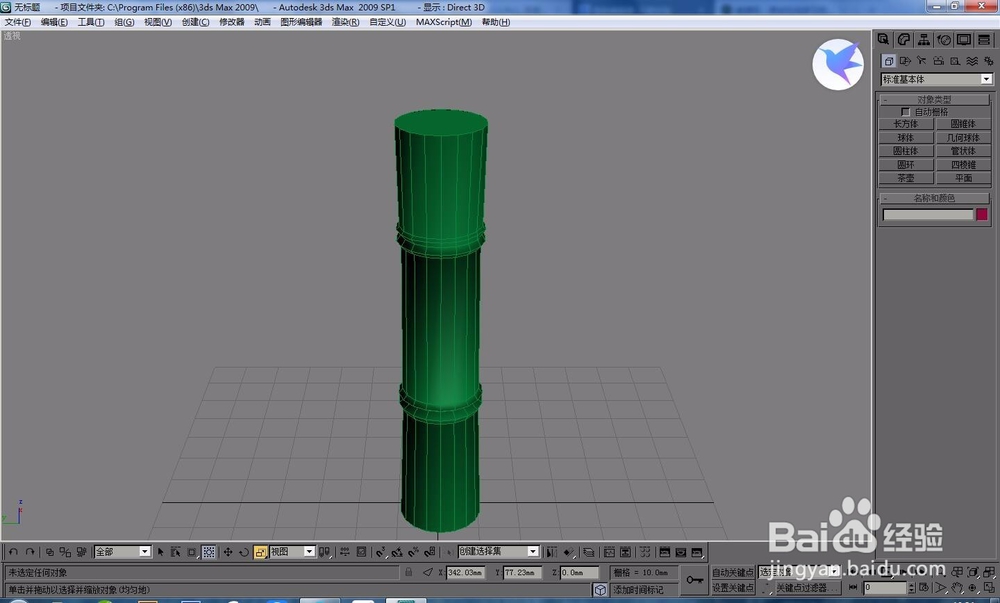Enable the 自动栅格 checkbox
The height and width of the screenshot is (603, 1000).
click(x=905, y=112)
